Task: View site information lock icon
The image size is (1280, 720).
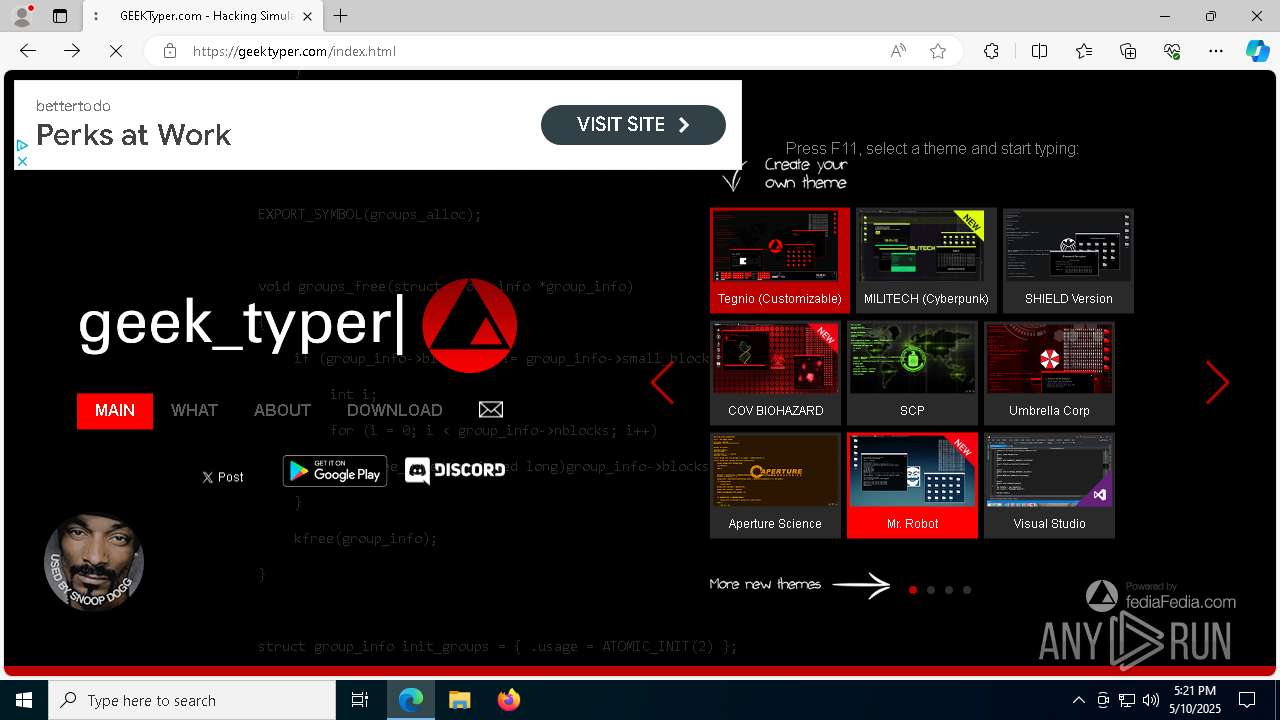Action: [170, 51]
